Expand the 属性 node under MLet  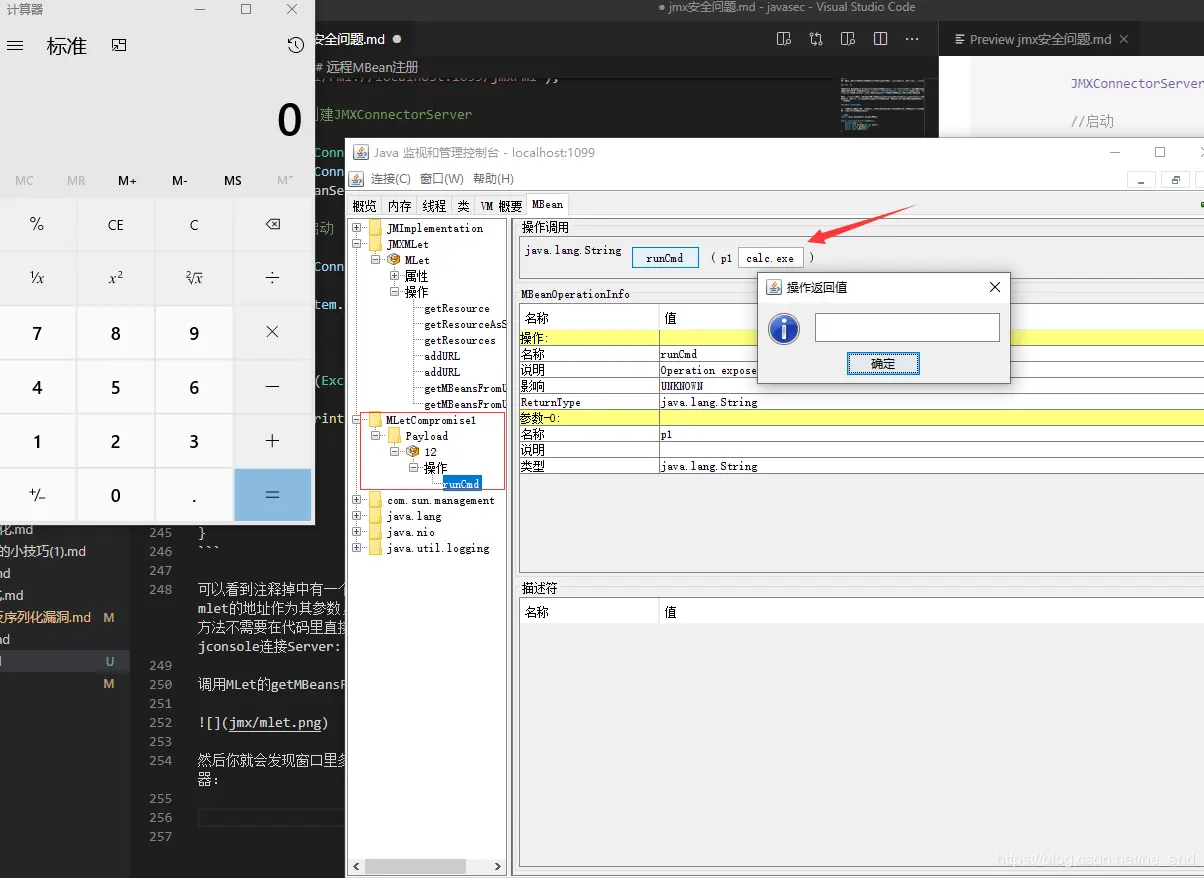click(394, 276)
